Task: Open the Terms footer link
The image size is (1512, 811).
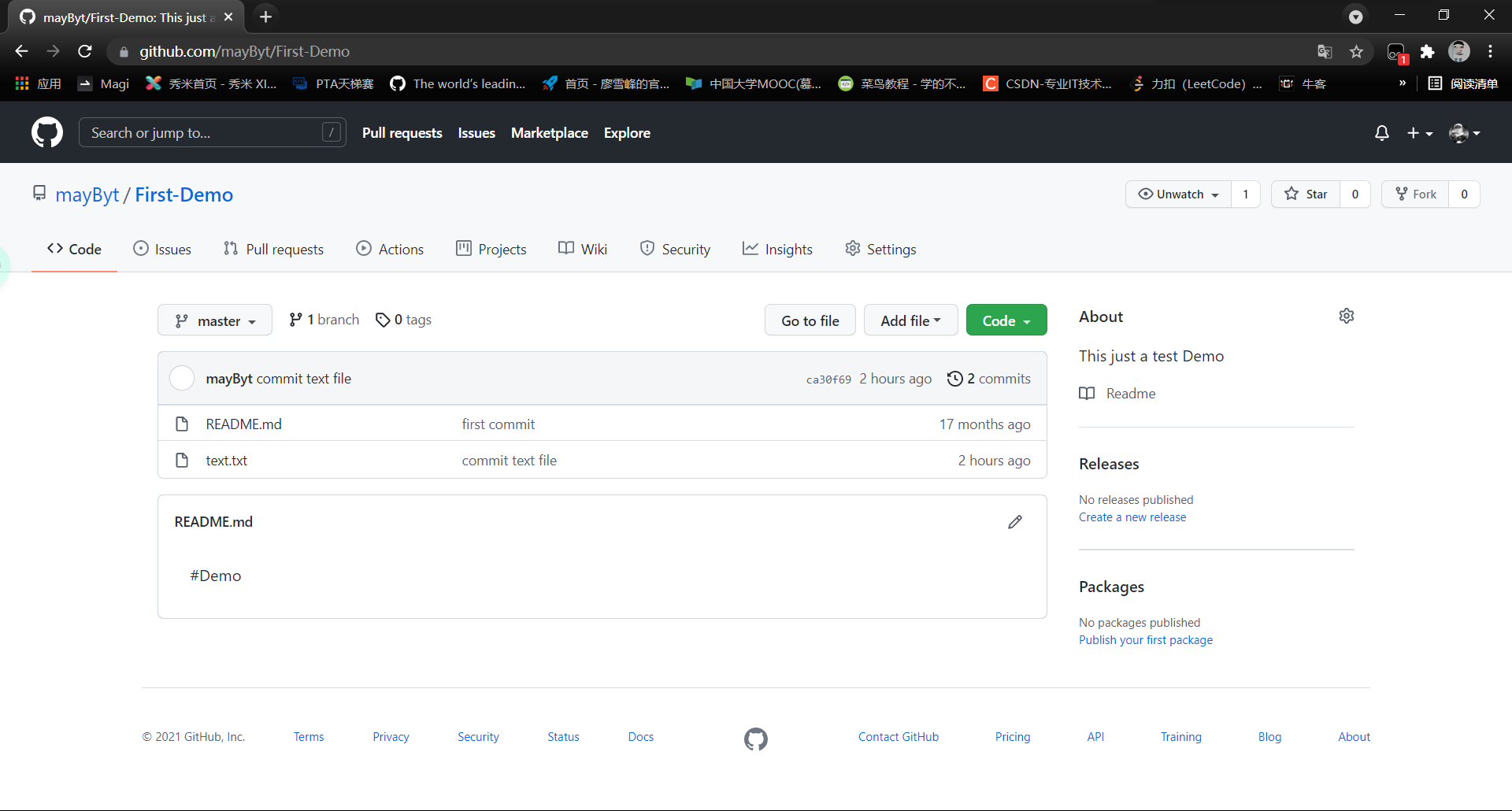Action: (309, 737)
